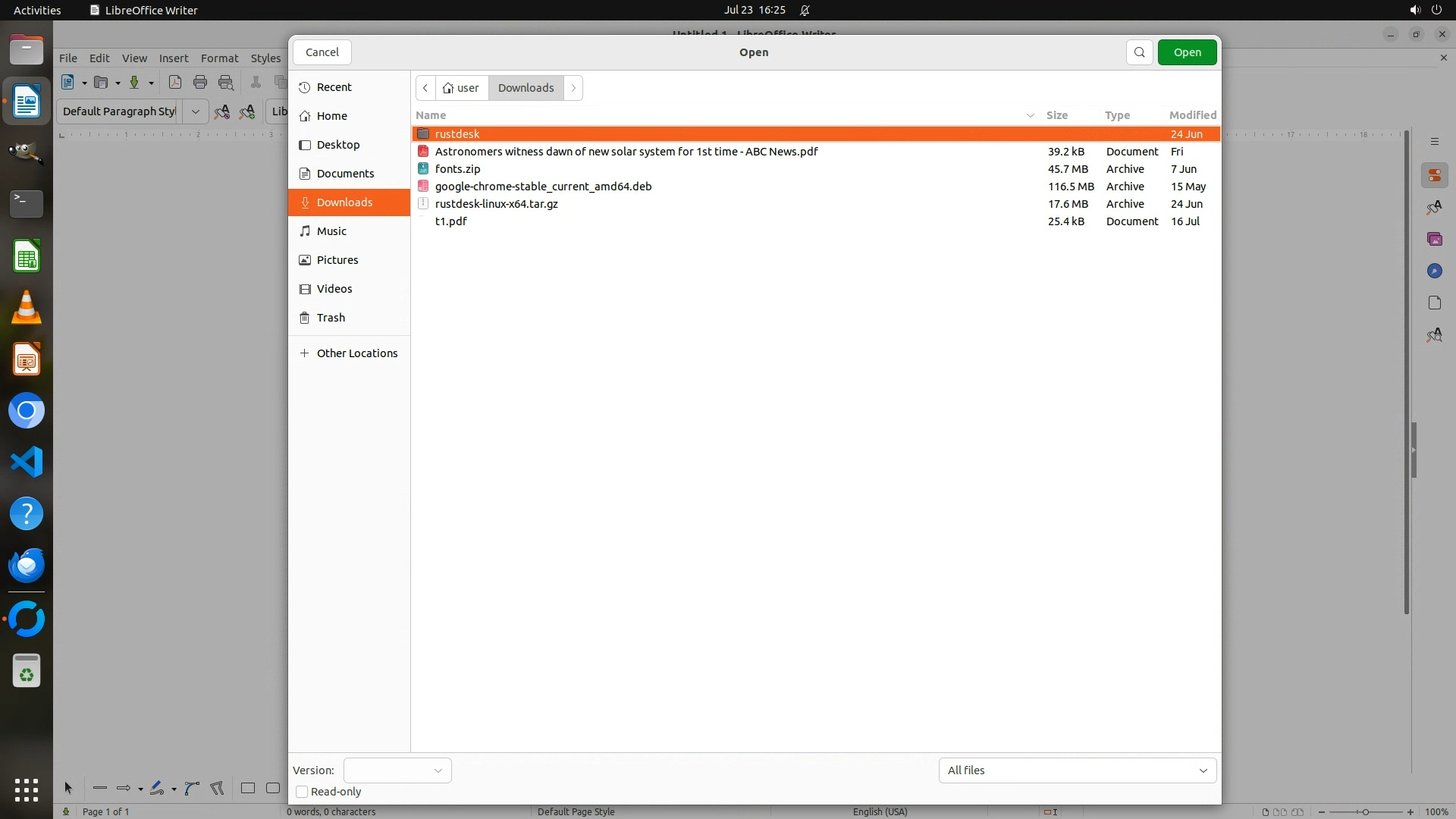Click the Print icon in Writer toolbar

[x=200, y=83]
